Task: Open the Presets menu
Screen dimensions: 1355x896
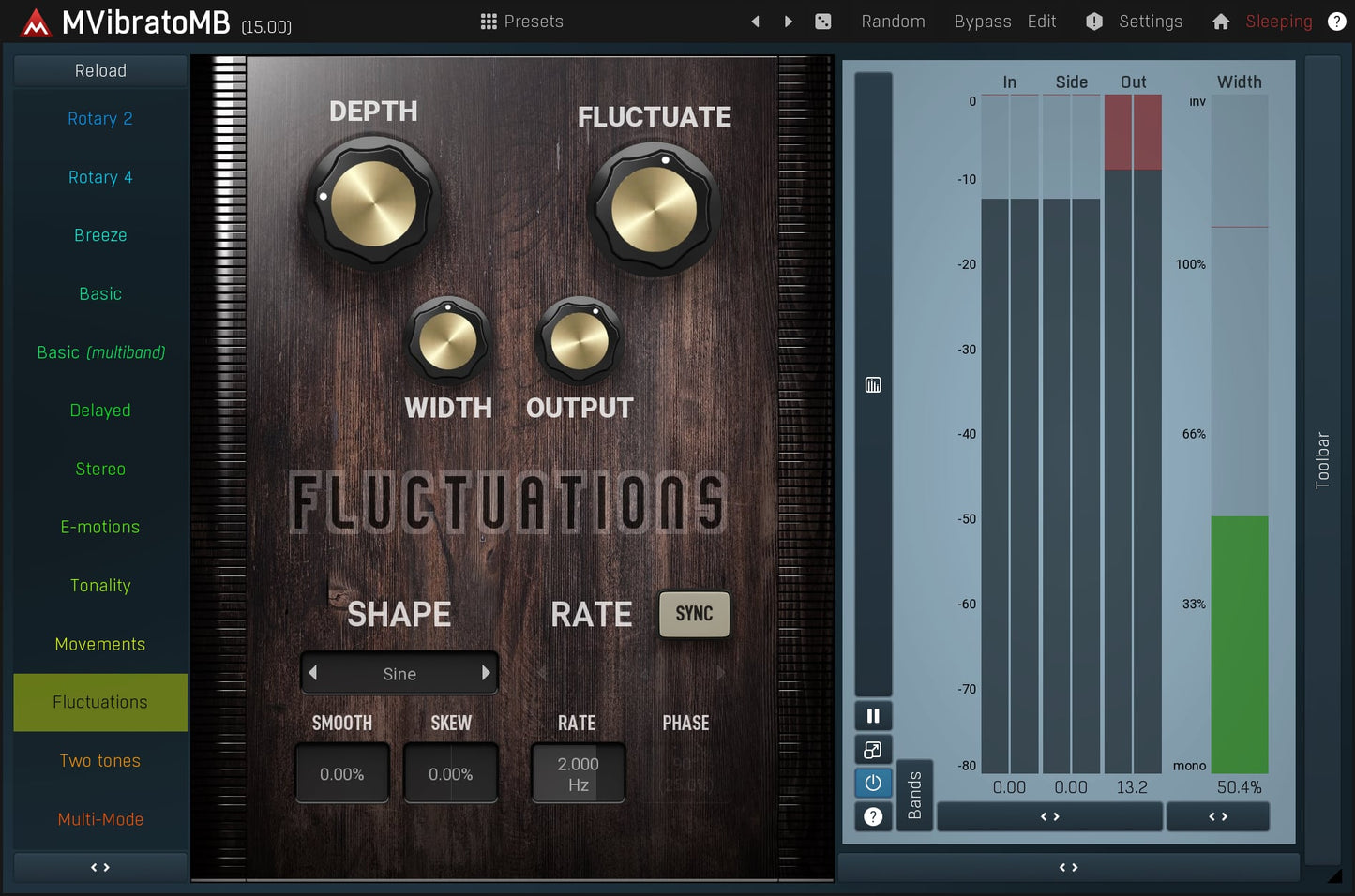Action: pos(522,22)
